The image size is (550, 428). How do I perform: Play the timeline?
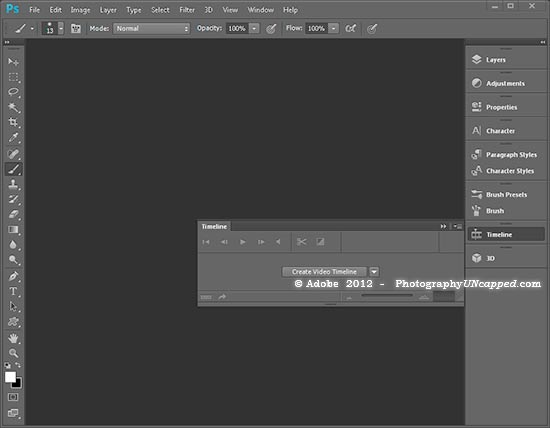point(242,242)
